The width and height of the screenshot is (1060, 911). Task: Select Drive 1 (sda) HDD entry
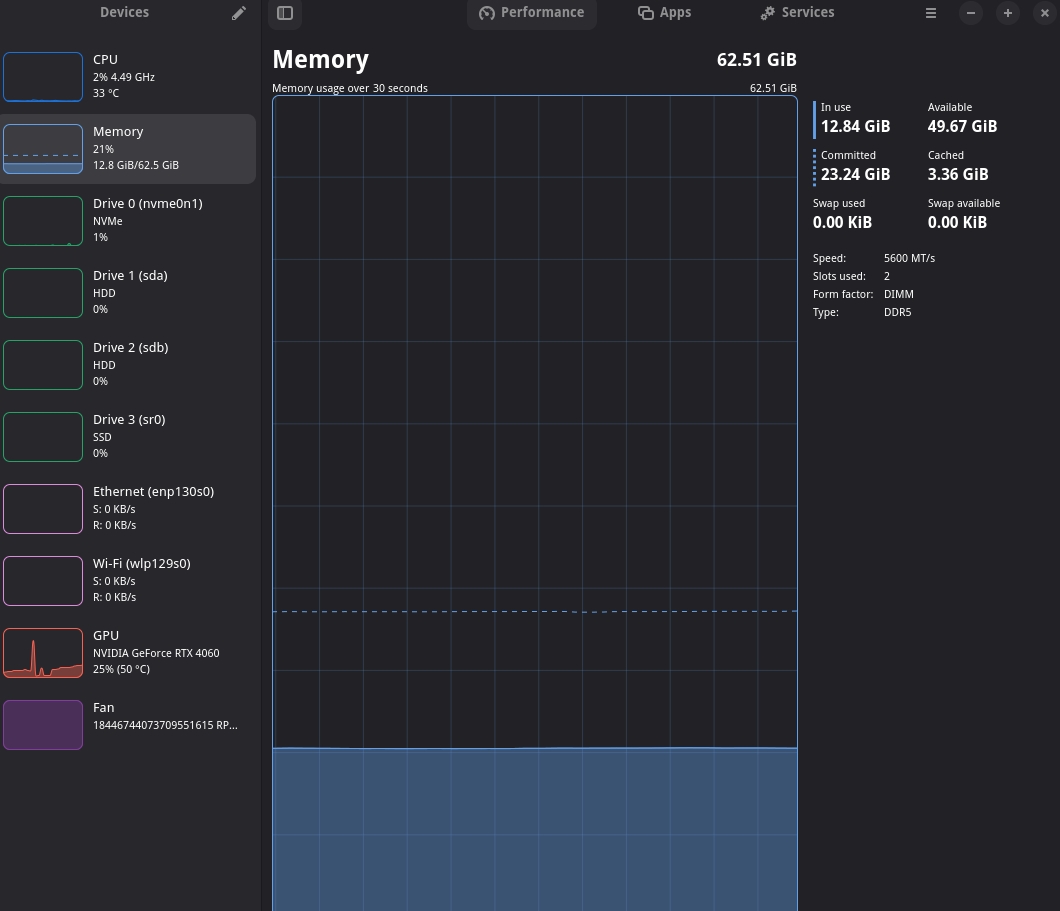[128, 293]
